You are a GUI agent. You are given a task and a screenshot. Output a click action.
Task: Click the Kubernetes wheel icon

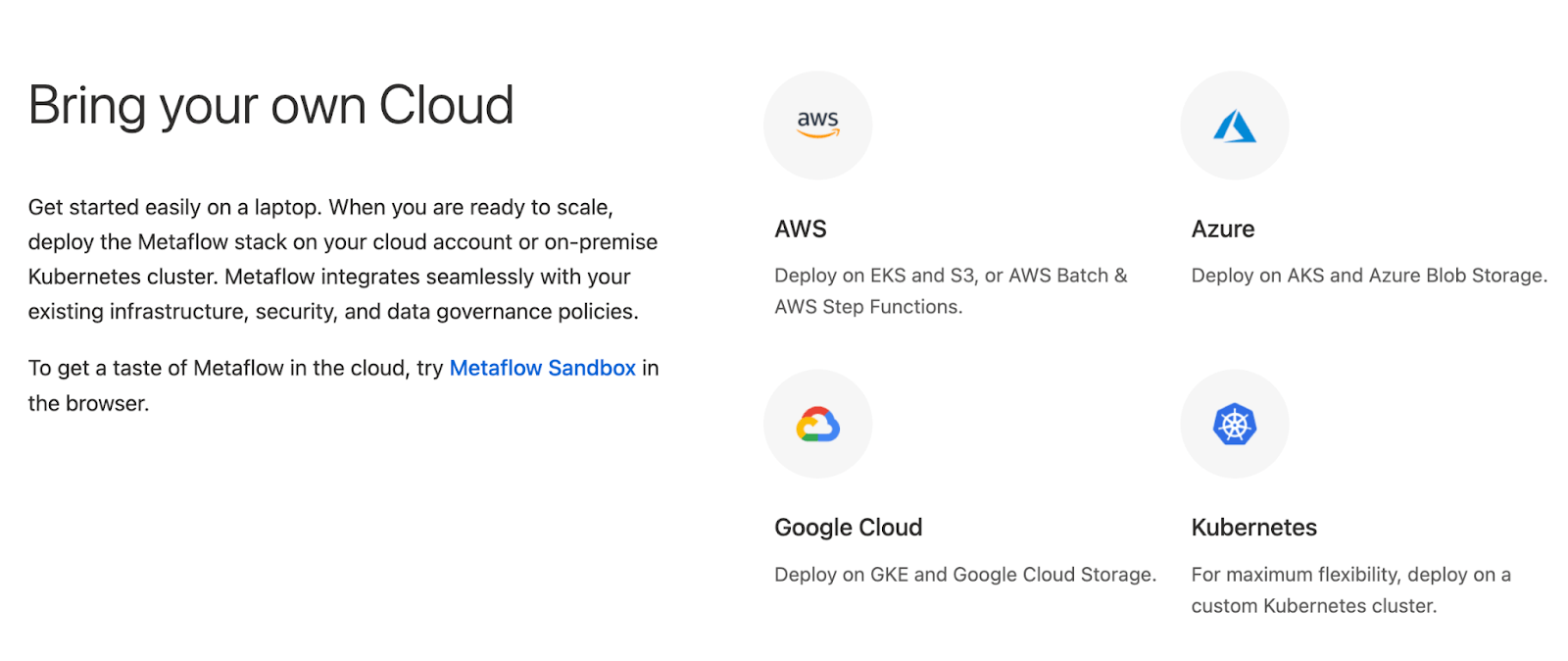tap(1234, 424)
